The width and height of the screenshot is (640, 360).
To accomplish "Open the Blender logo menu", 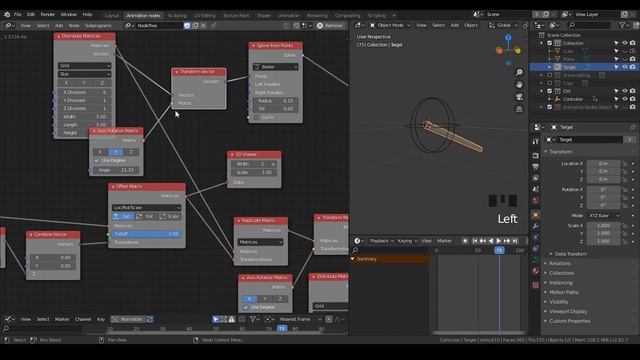I will 7,14.
